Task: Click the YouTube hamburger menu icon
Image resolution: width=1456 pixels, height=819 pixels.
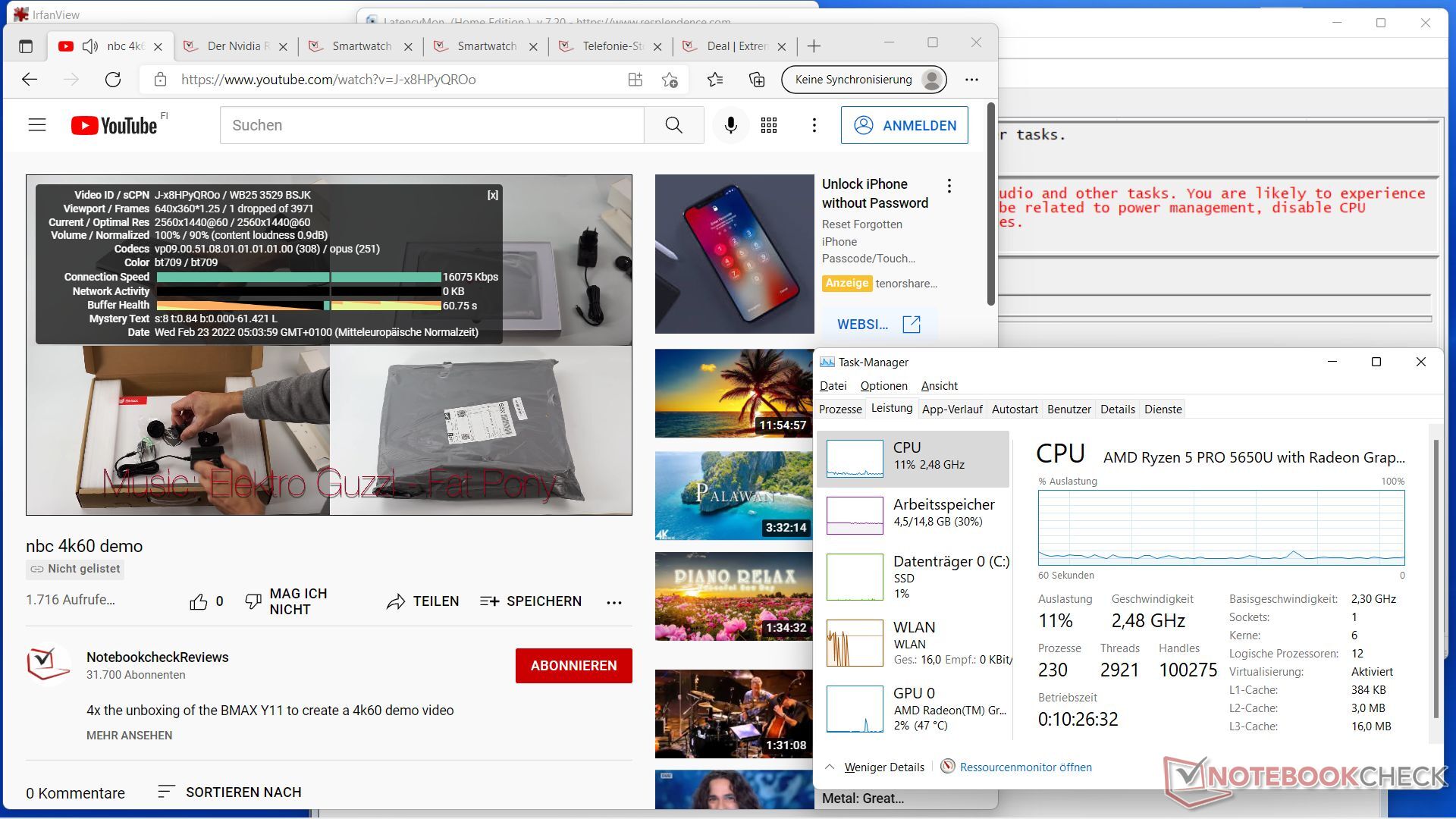Action: (x=37, y=125)
